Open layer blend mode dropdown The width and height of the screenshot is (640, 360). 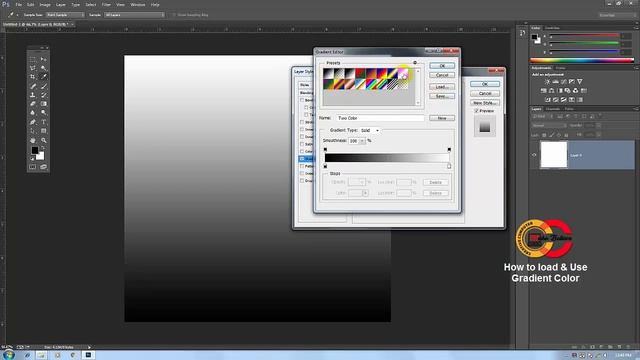click(x=549, y=126)
